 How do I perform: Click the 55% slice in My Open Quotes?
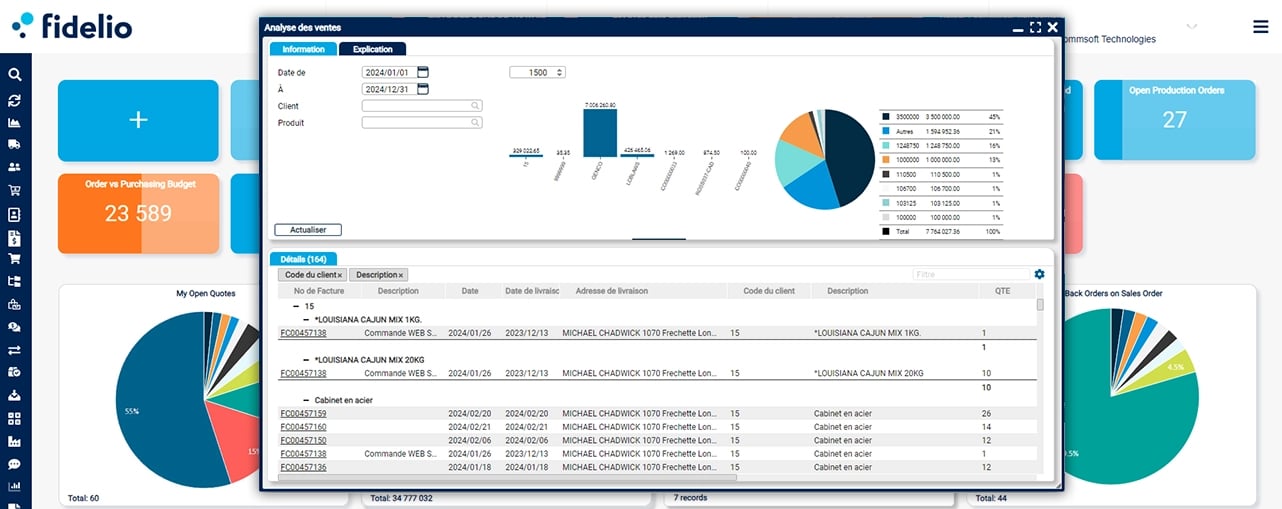pyautogui.click(x=158, y=400)
